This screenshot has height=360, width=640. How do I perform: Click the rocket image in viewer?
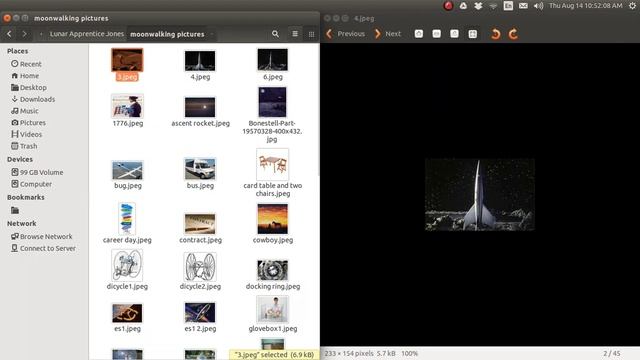click(480, 195)
